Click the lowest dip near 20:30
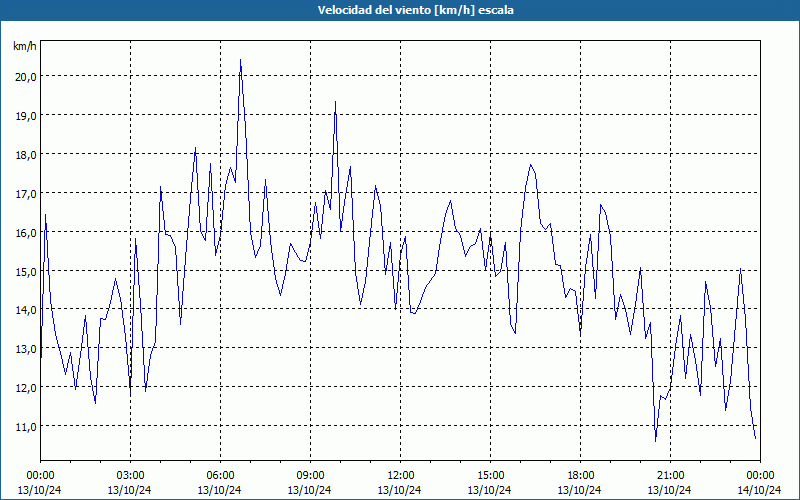Screen dimensions: 800x500 coord(656,441)
